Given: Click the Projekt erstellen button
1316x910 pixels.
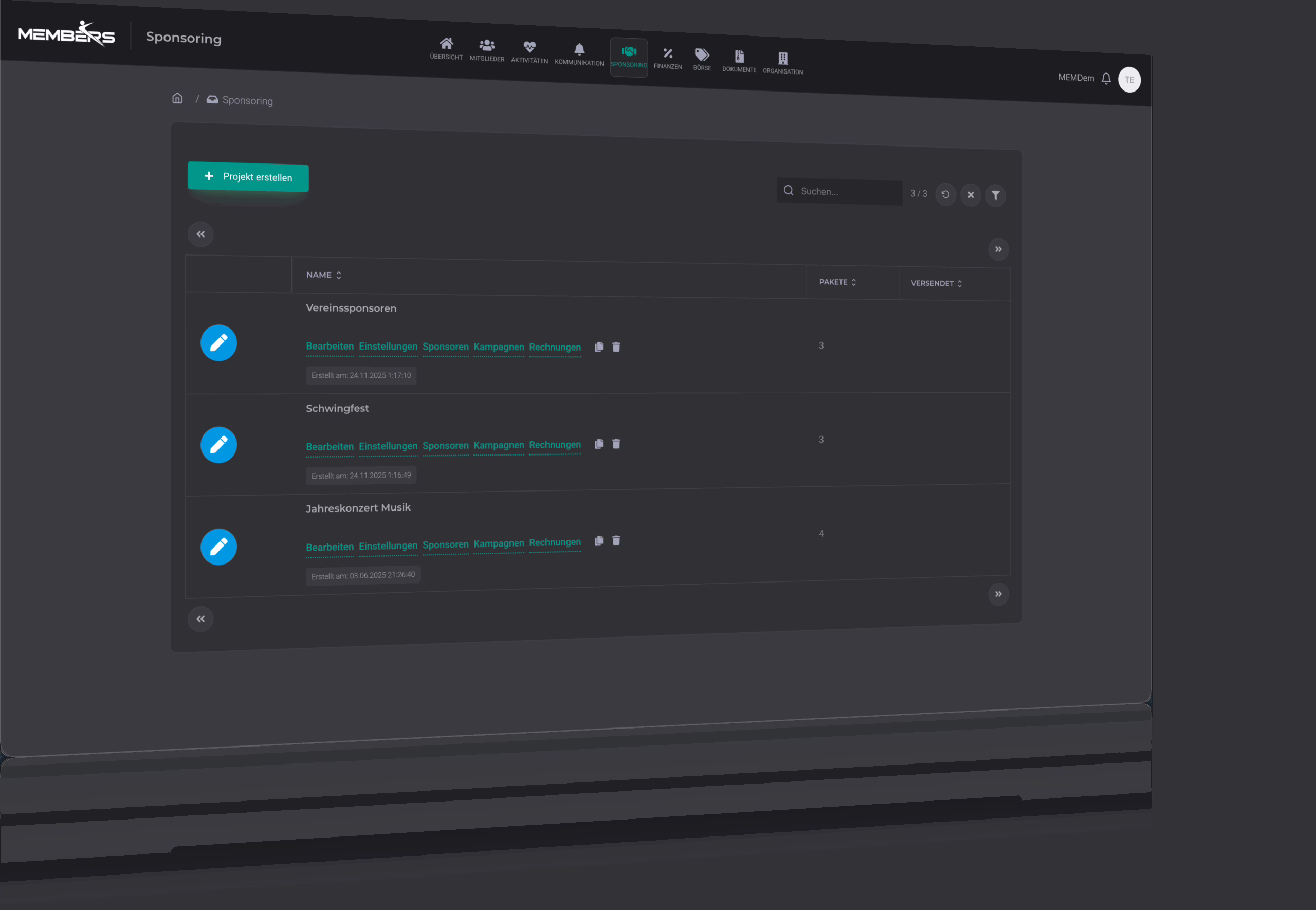Looking at the screenshot, I should tap(248, 177).
